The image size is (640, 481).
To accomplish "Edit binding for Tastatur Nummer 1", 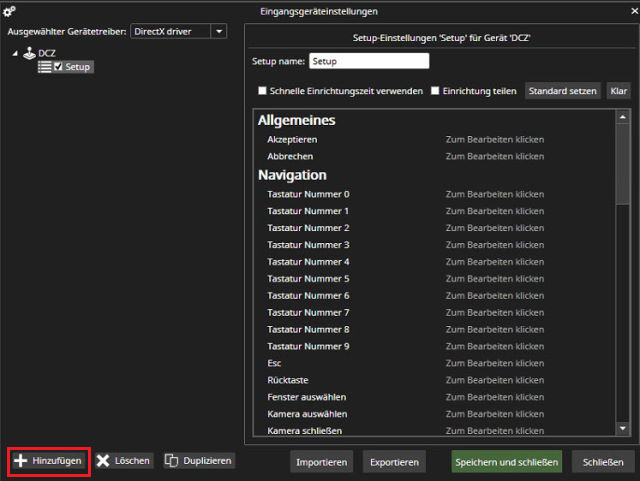I will (495, 211).
